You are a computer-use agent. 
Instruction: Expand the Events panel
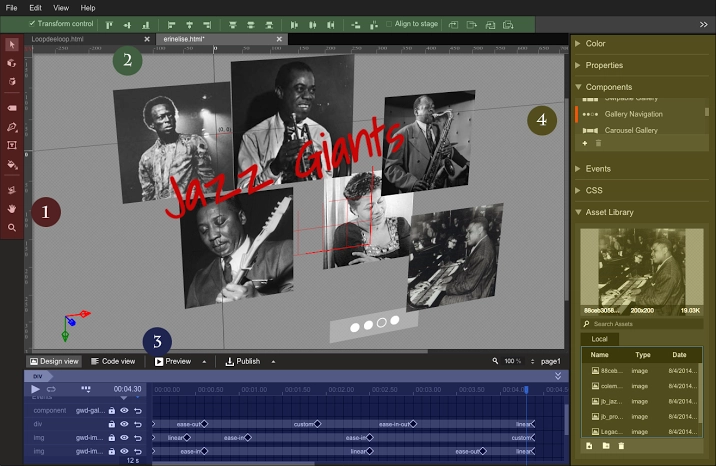click(578, 168)
